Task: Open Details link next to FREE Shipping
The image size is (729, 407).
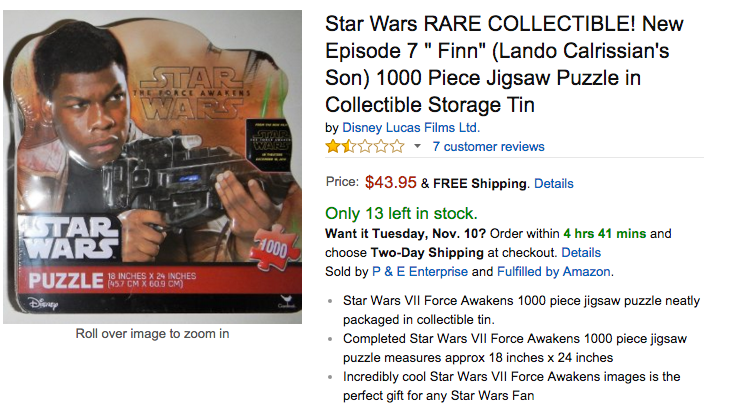Action: 554,184
